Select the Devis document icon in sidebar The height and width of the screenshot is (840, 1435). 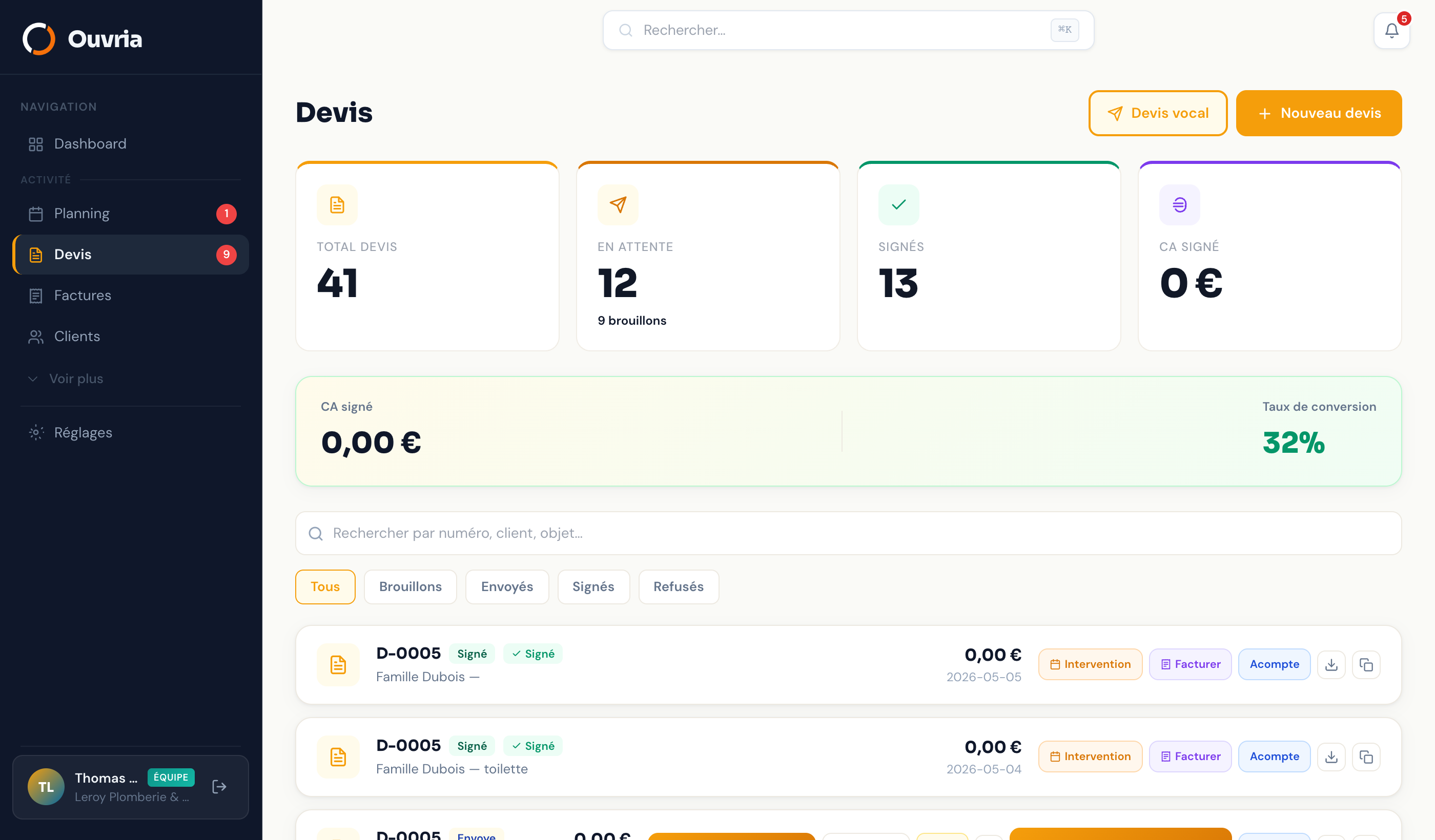tap(36, 255)
